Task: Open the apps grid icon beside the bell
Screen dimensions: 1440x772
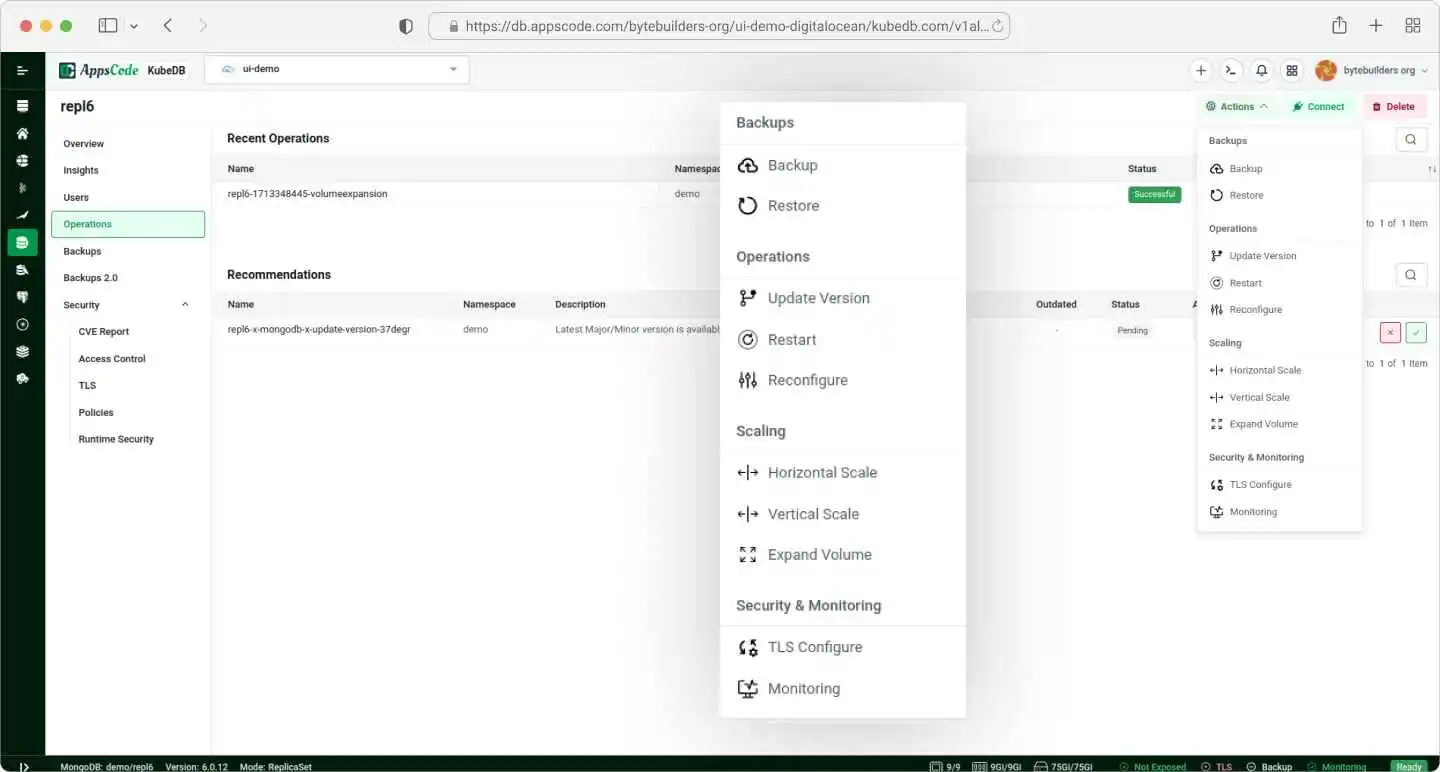Action: tap(1292, 70)
